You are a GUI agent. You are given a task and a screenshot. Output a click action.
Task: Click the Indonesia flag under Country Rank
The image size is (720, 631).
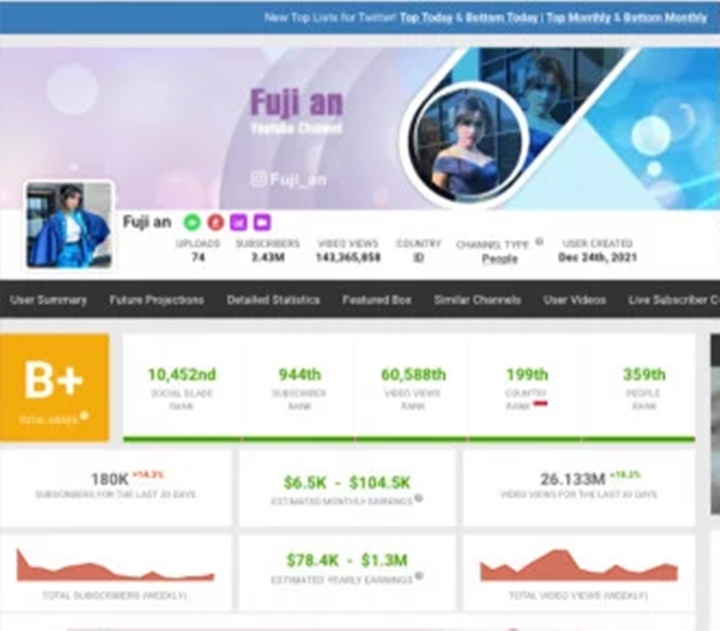coord(540,404)
